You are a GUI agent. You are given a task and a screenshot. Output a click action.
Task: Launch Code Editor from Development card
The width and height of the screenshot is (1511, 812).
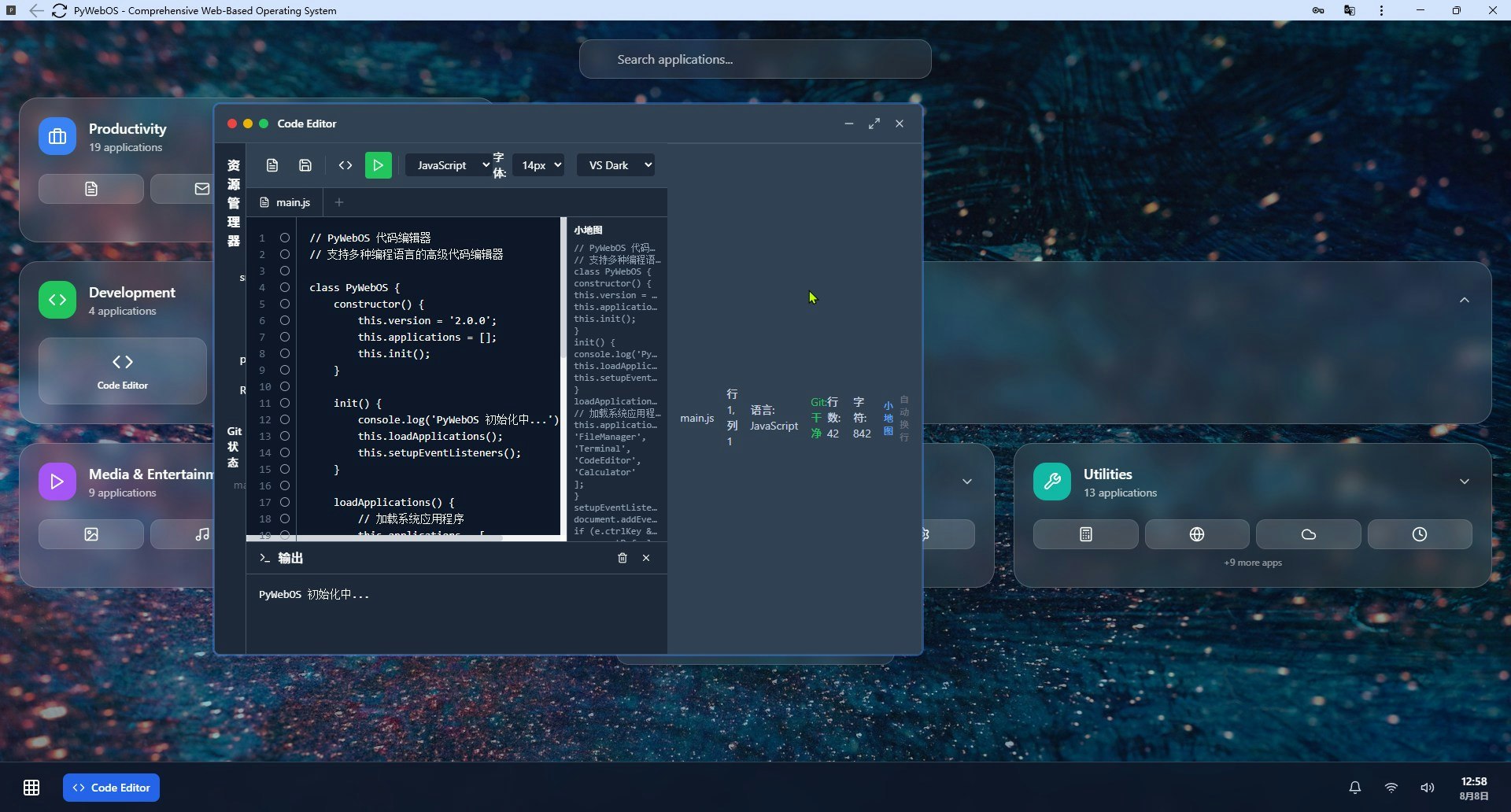coord(123,371)
